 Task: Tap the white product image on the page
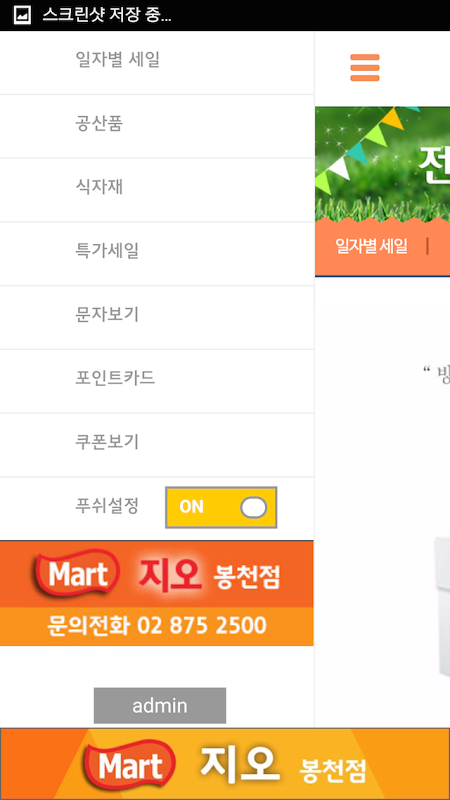pyautogui.click(x=442, y=607)
